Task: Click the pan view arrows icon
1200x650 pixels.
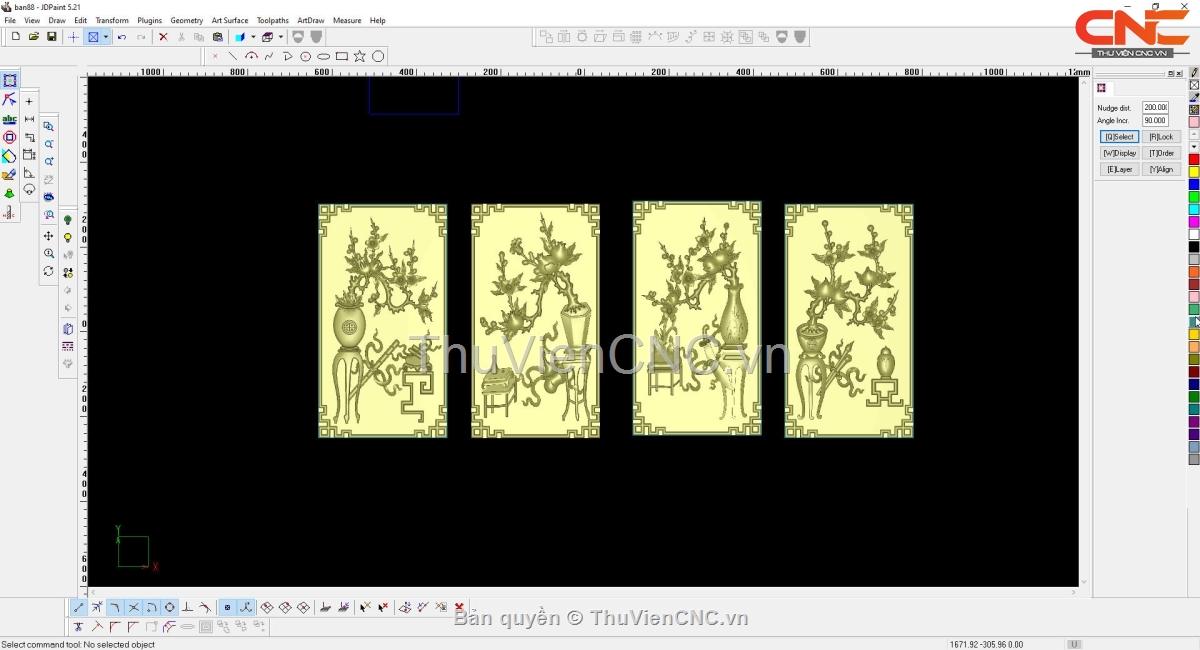Action: click(x=48, y=236)
